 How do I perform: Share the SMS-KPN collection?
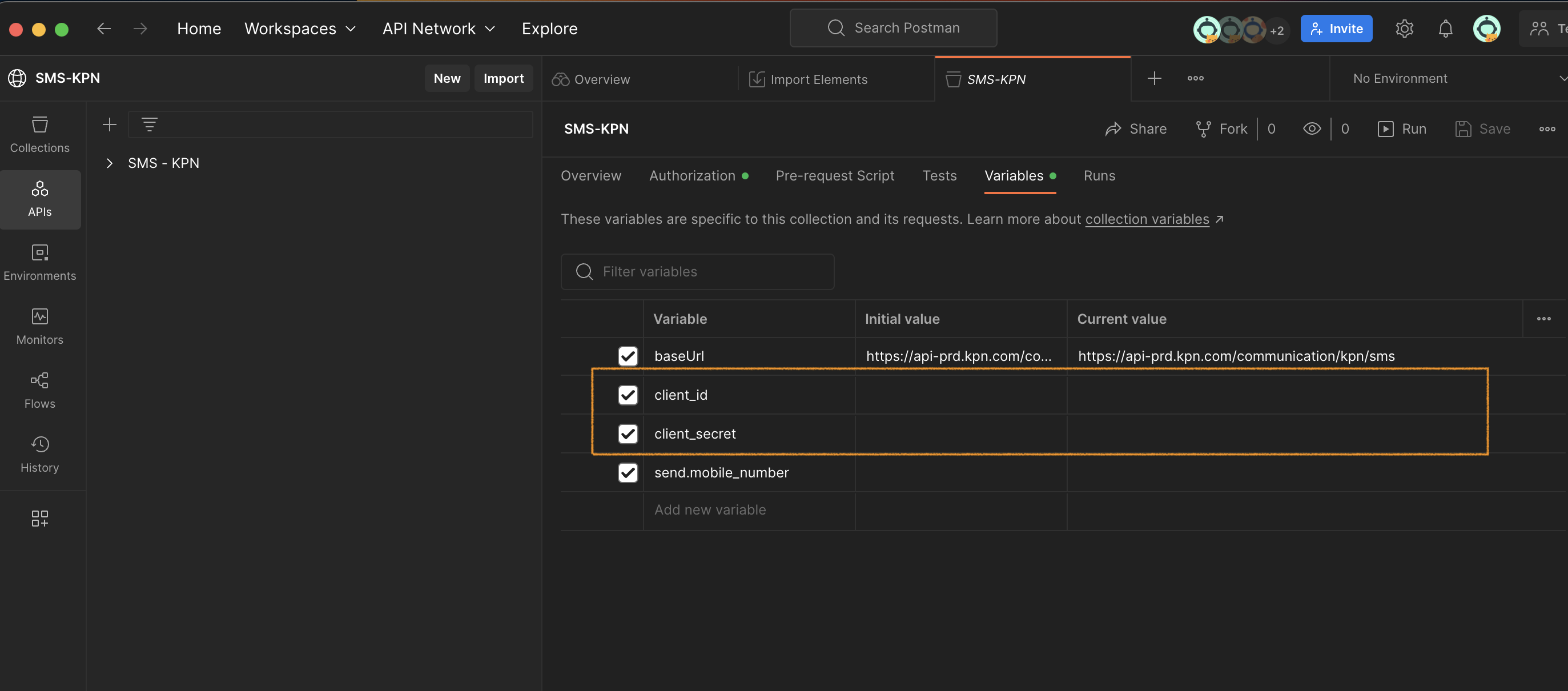pyautogui.click(x=1136, y=128)
